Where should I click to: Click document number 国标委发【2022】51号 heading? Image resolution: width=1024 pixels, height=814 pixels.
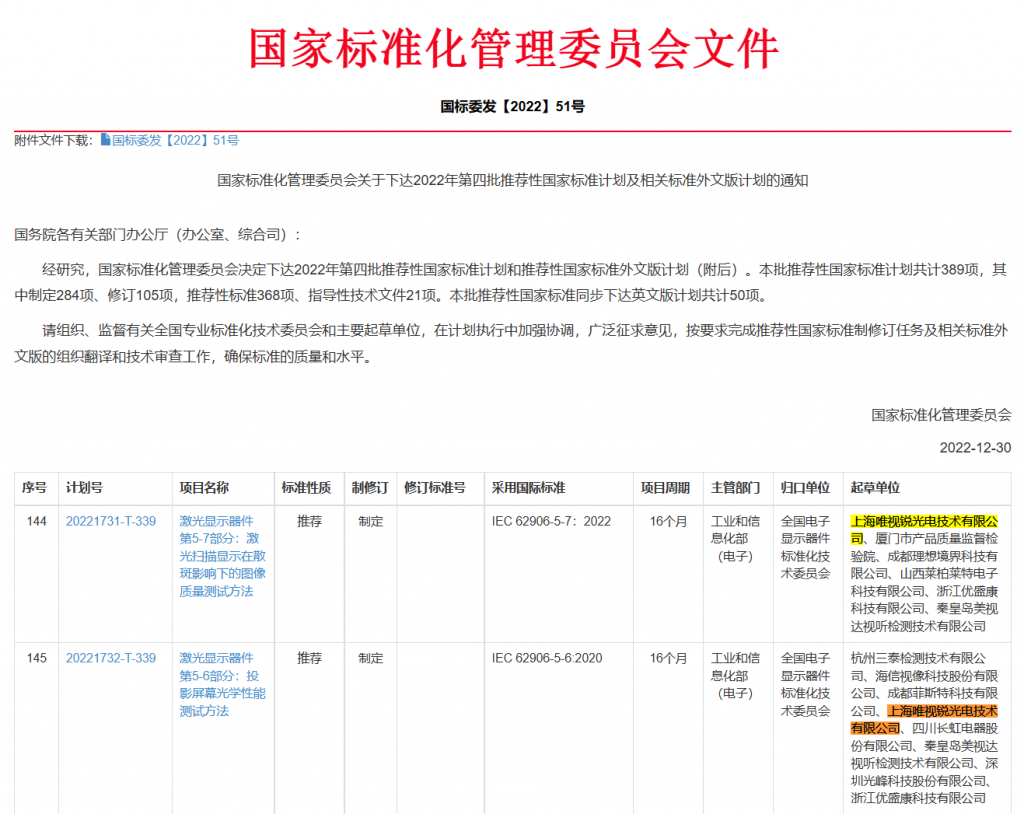click(513, 106)
